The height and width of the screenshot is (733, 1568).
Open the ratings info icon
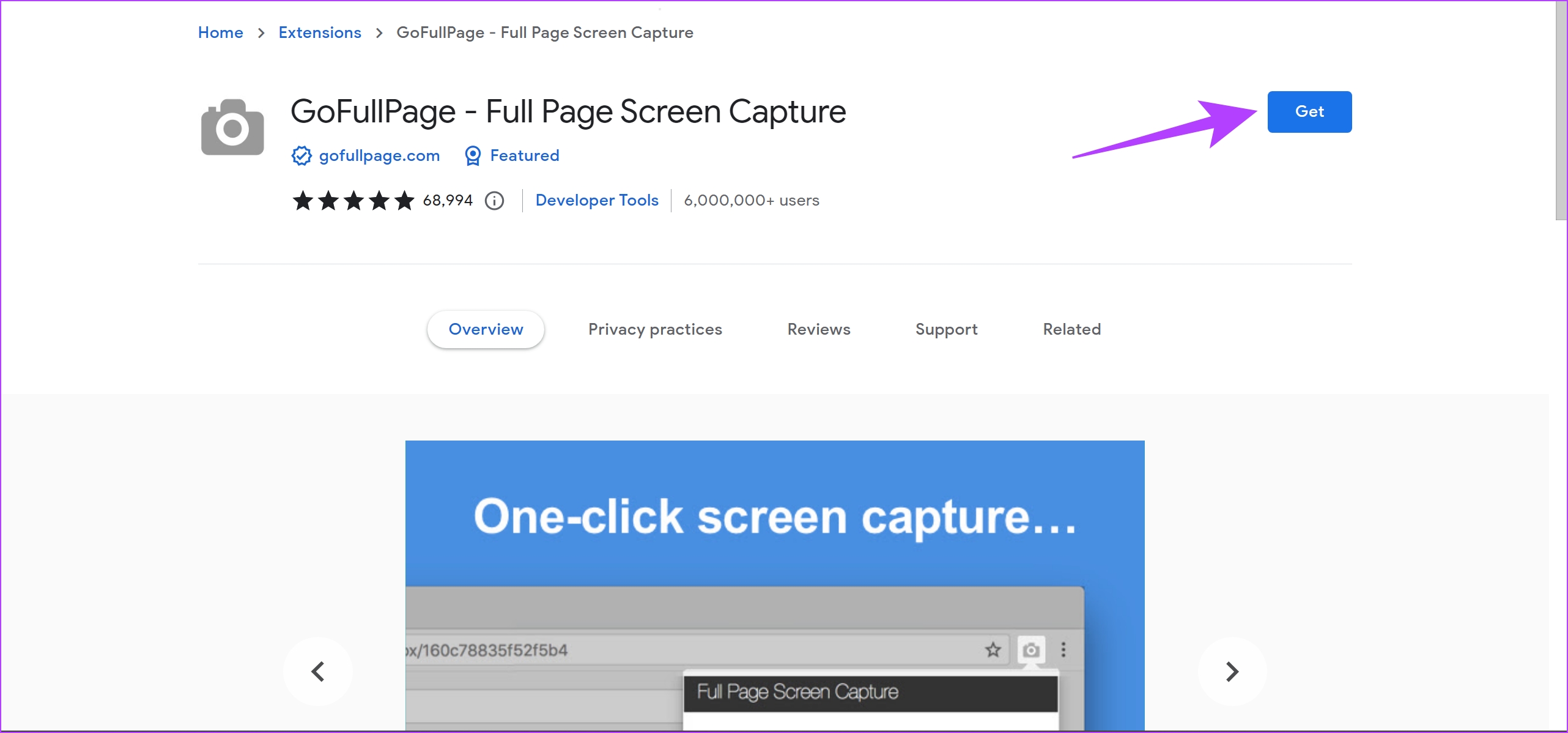pos(494,201)
